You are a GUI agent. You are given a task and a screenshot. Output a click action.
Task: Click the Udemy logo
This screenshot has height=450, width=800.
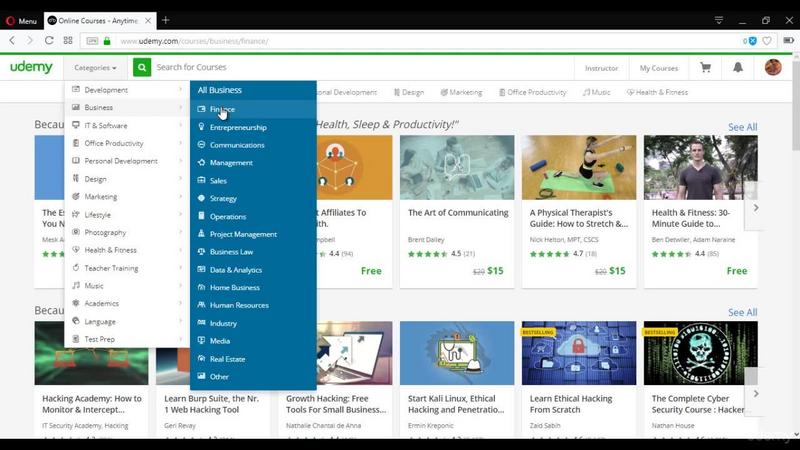pos(31,67)
